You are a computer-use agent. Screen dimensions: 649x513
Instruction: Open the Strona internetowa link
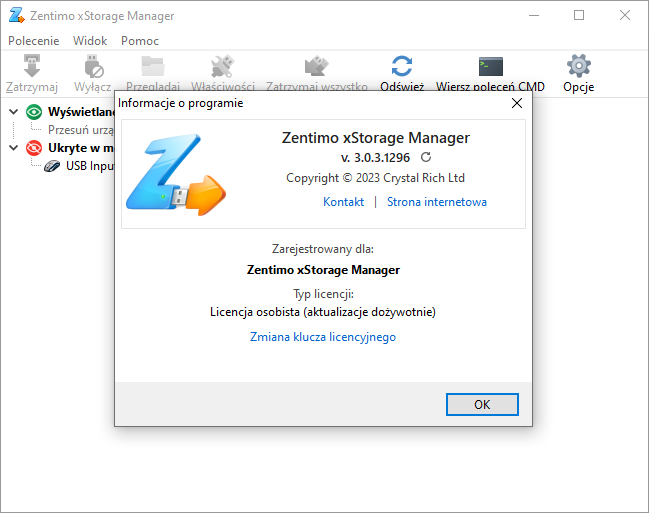[x=437, y=202]
